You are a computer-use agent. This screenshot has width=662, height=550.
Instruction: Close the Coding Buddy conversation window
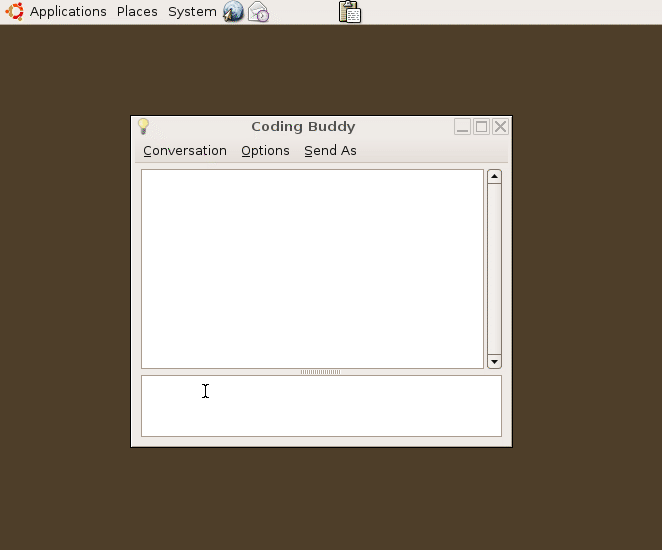[500, 127]
